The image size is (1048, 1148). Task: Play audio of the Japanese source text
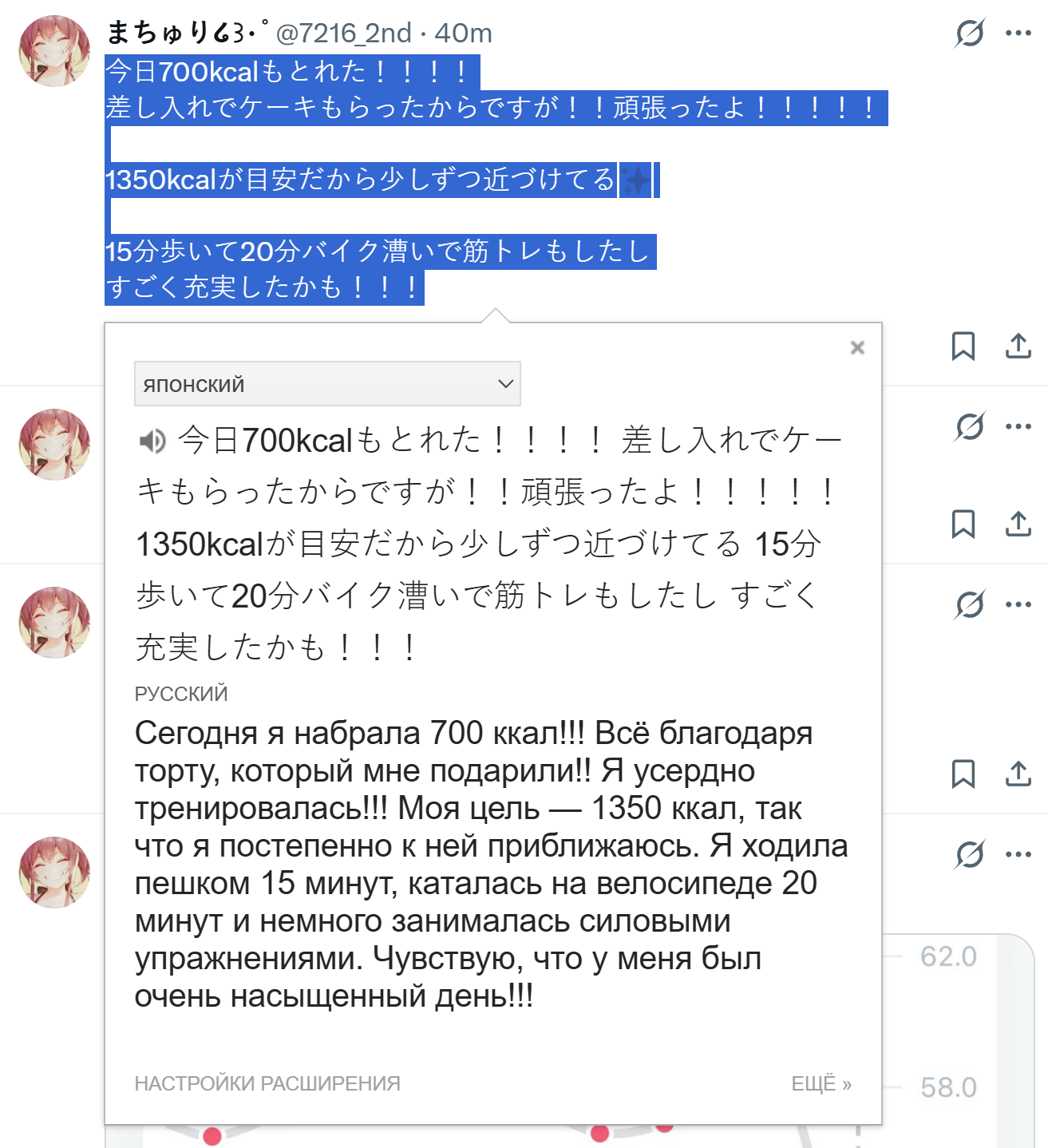click(152, 441)
